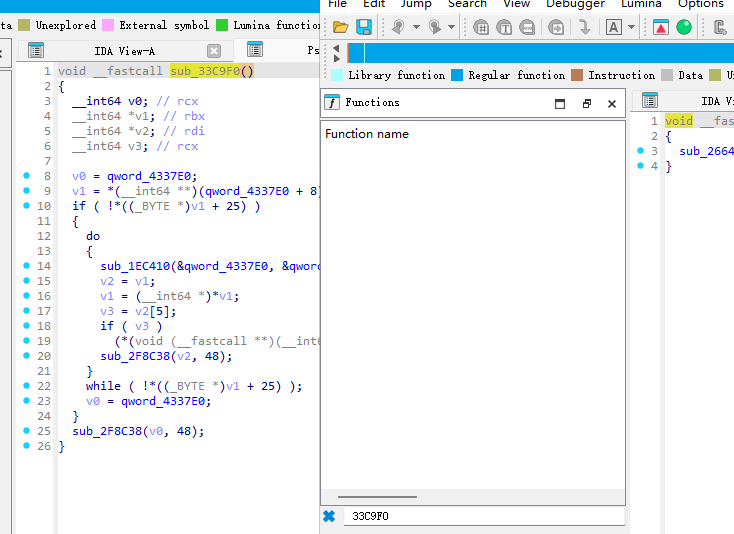The height and width of the screenshot is (534, 734).
Task: Toggle breakpoint dot at line 26
Action: (27, 445)
